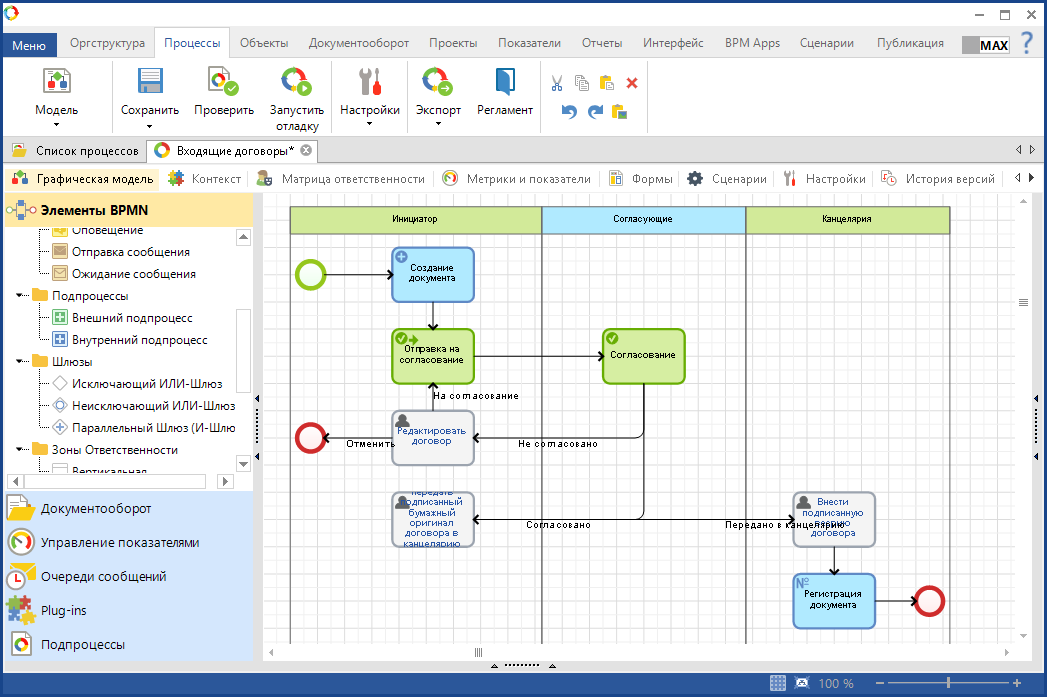This screenshot has width=1047, height=697.
Task: Select the Согласование task on the diagram
Action: 643,356
